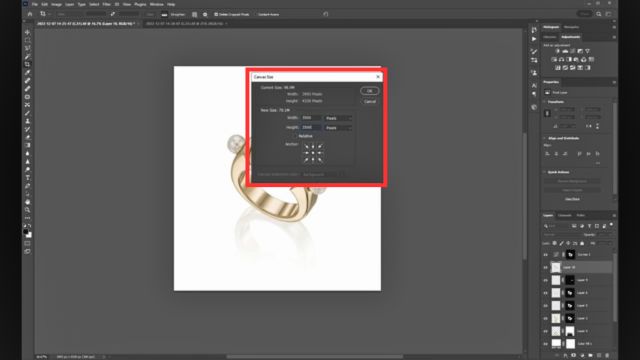Click lock transparent pixels icon
This screenshot has height=360, width=640.
[x=554, y=243]
